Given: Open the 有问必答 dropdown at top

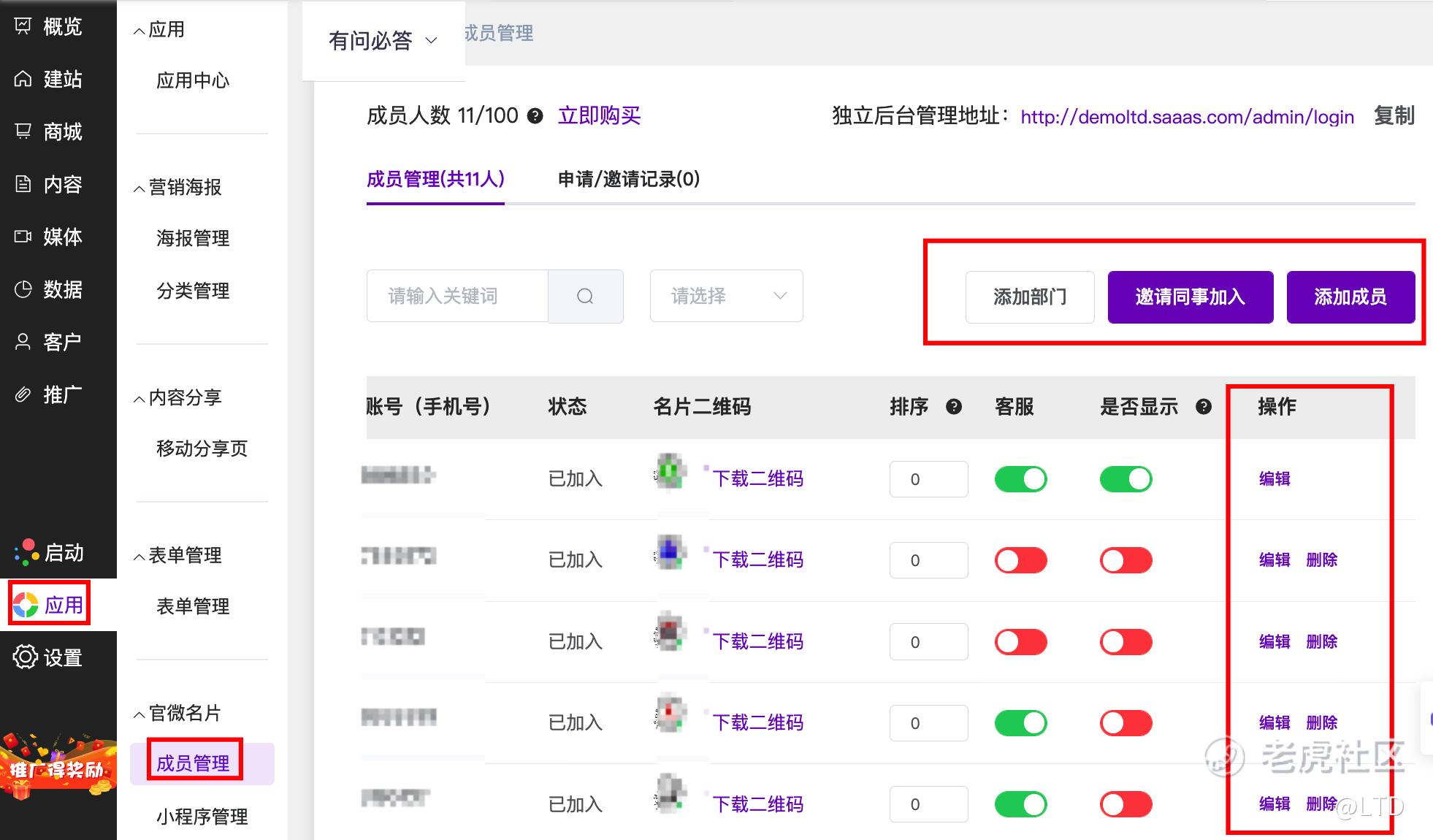Looking at the screenshot, I should point(383,41).
